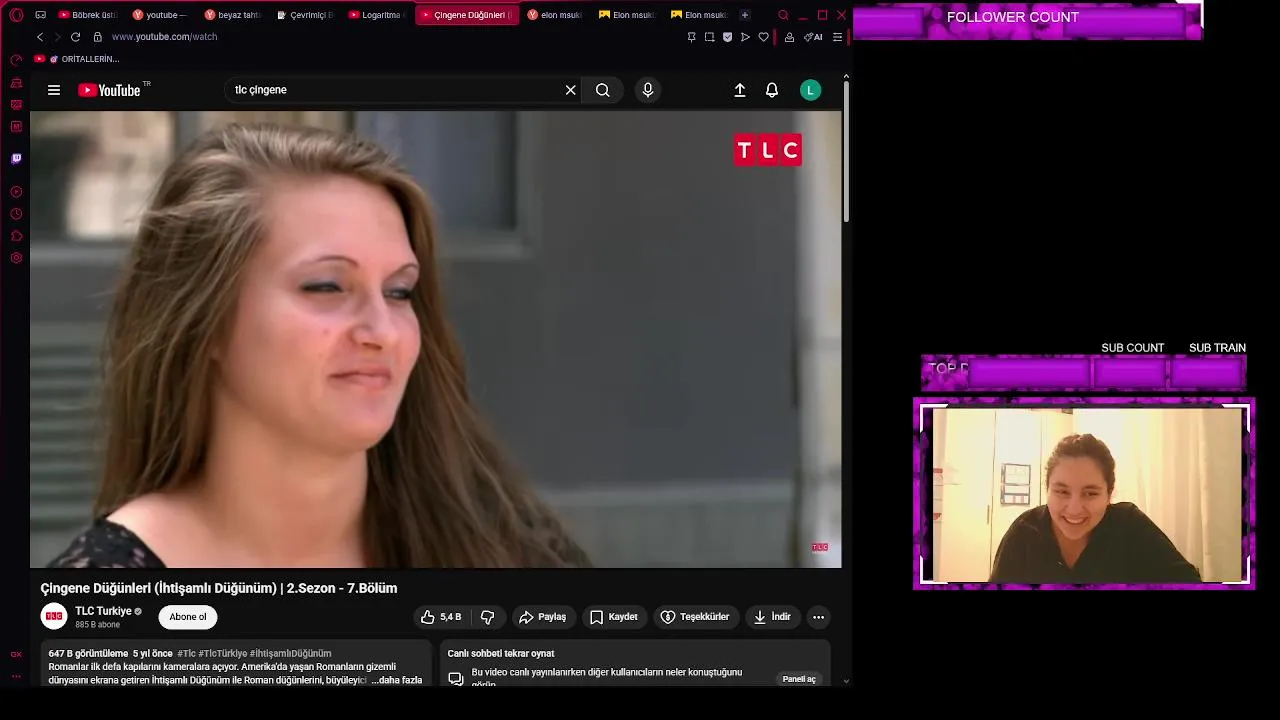1280x720 pixels.
Task: Switch to the Çevrimiçi tab
Action: coord(304,15)
